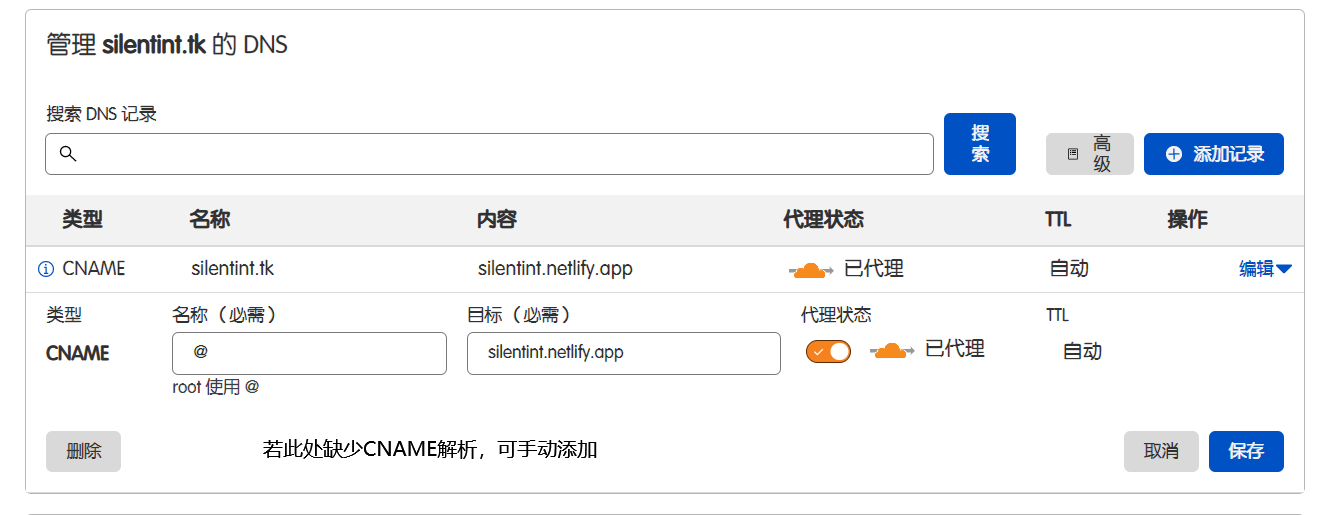Click the orange cloud icon in record row
This screenshot has height=515, width=1322.
pos(811,269)
